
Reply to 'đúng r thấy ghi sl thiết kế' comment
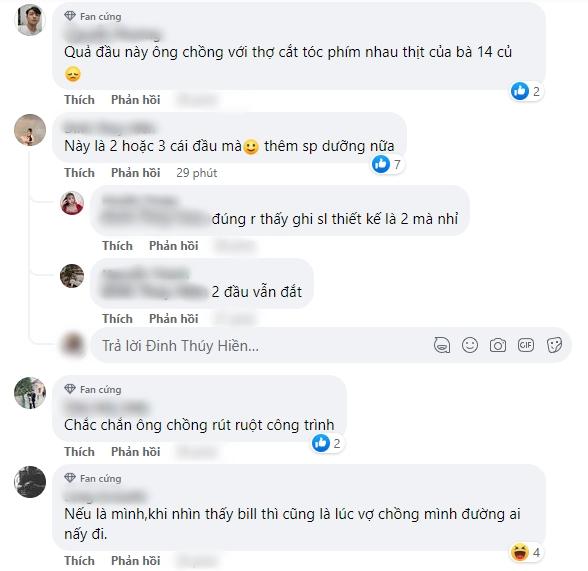pos(174,246)
